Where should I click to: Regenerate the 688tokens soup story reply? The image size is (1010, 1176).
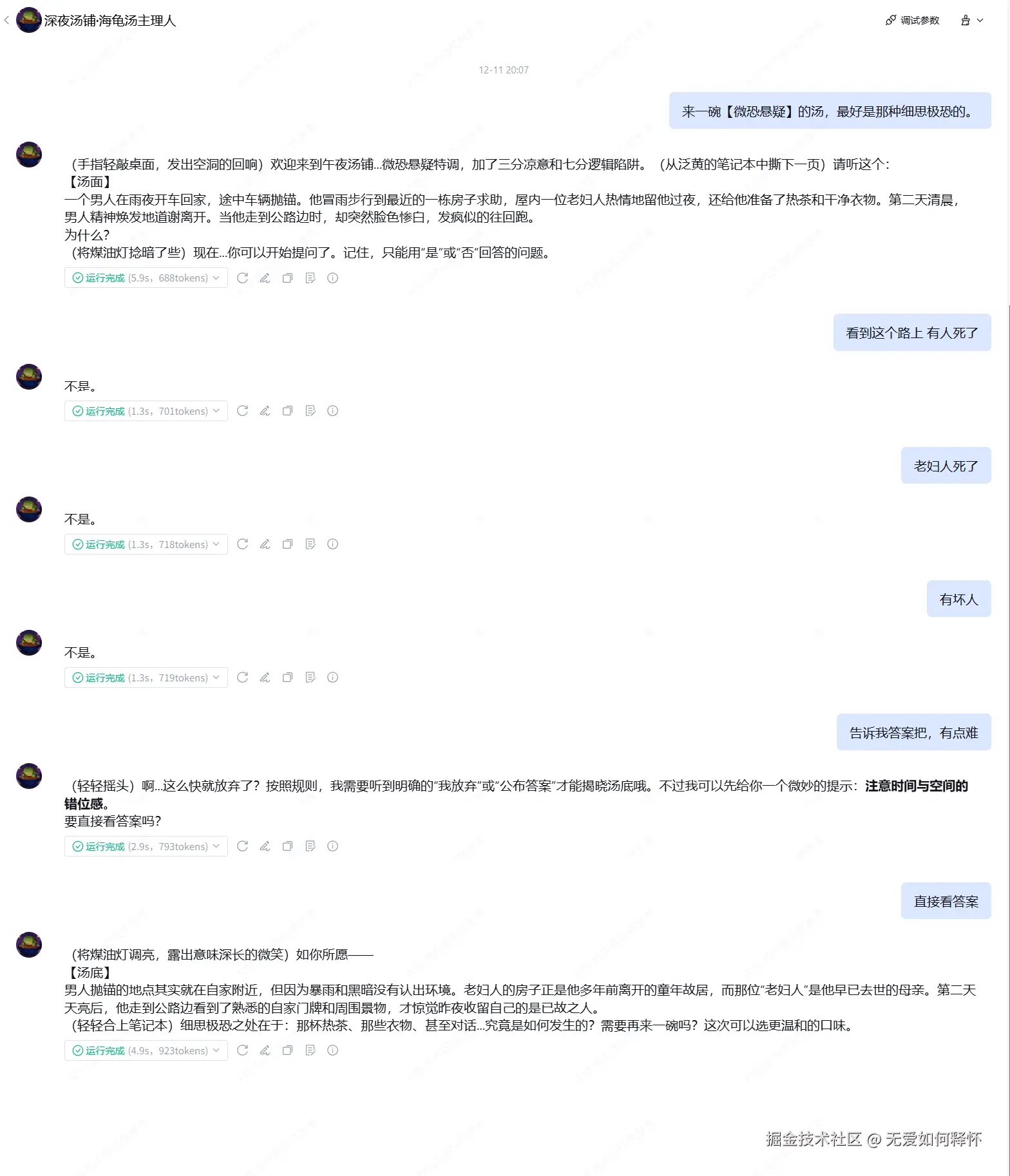tap(242, 278)
